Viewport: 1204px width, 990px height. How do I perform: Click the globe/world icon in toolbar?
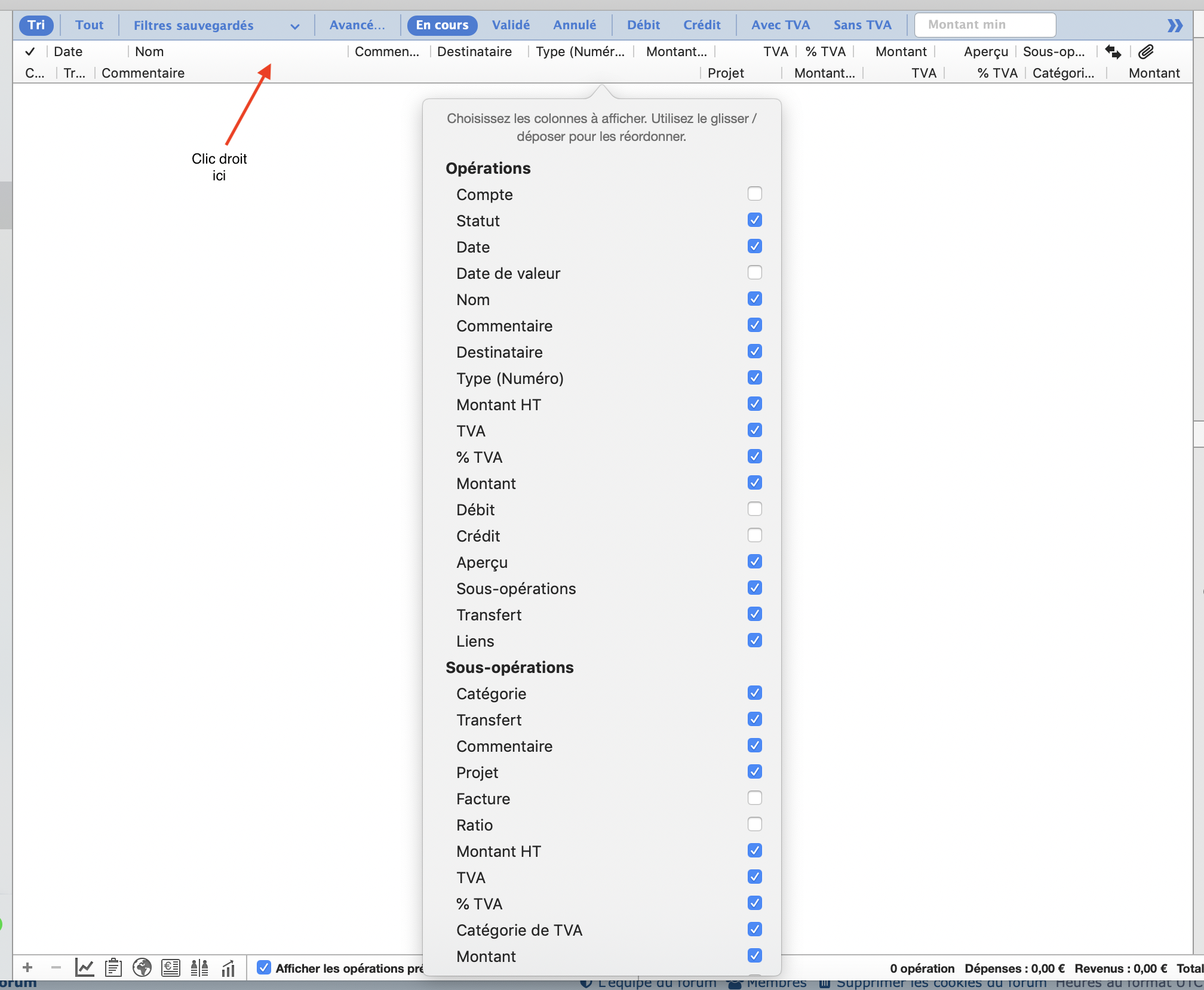click(143, 968)
